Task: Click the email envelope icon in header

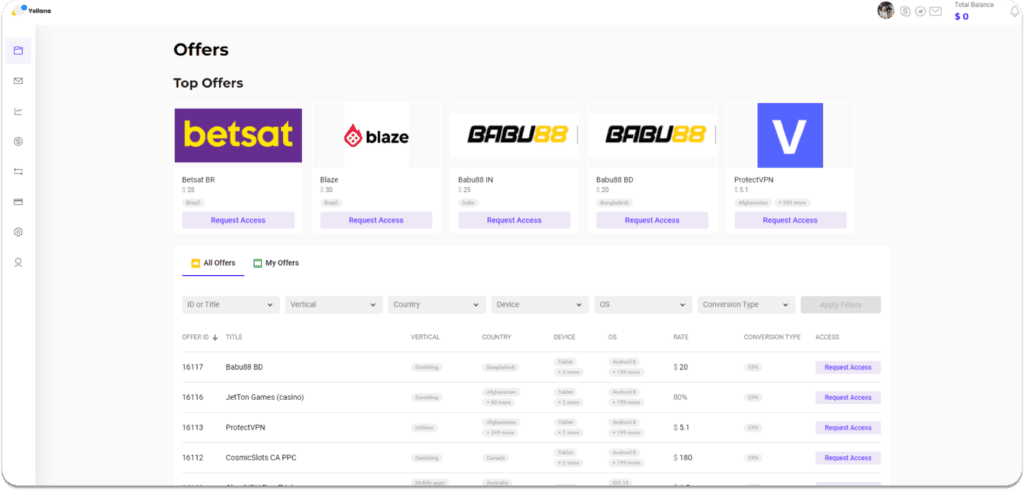Action: pos(936,11)
